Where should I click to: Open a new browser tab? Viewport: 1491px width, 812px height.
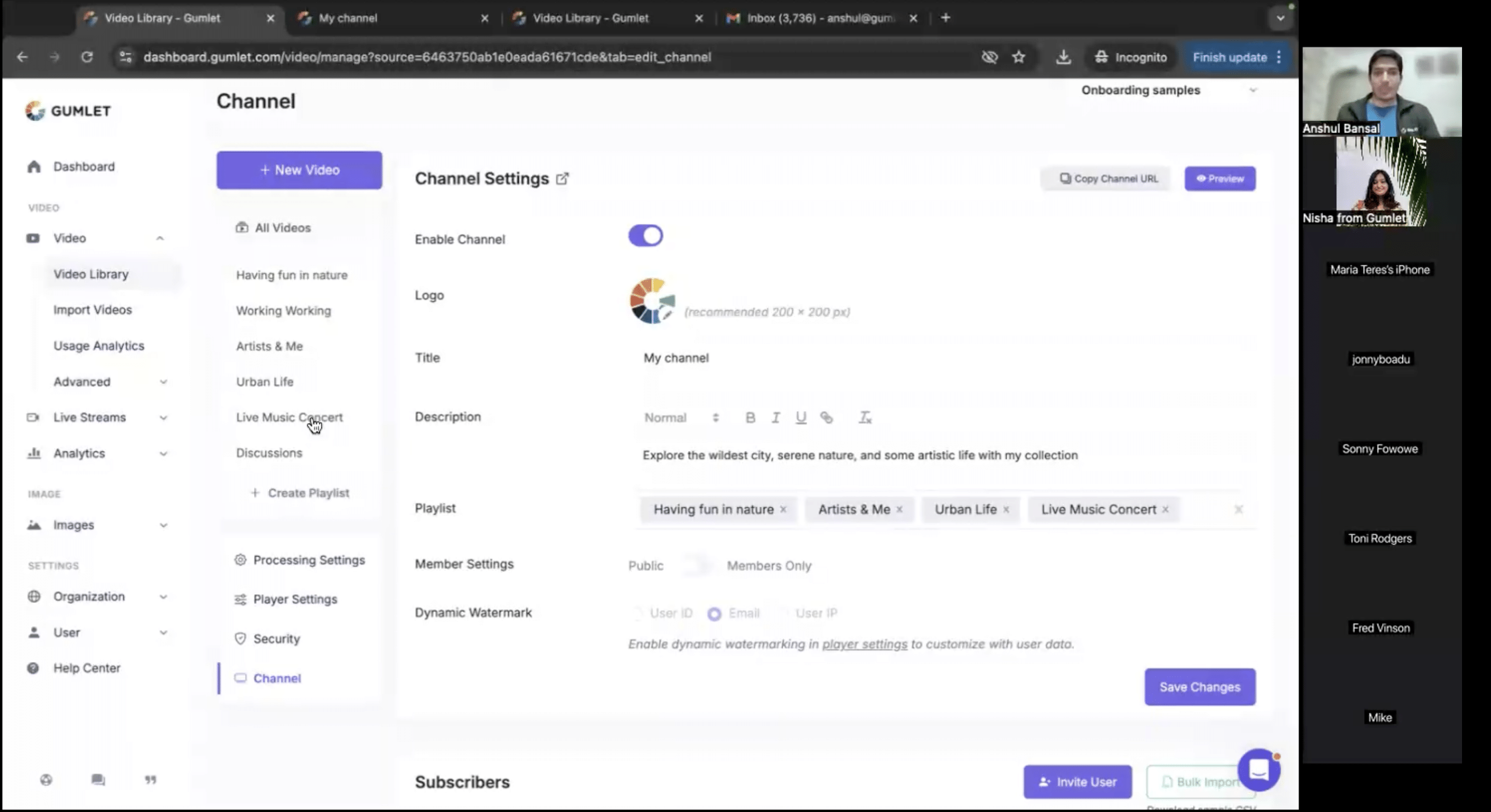[x=945, y=18]
